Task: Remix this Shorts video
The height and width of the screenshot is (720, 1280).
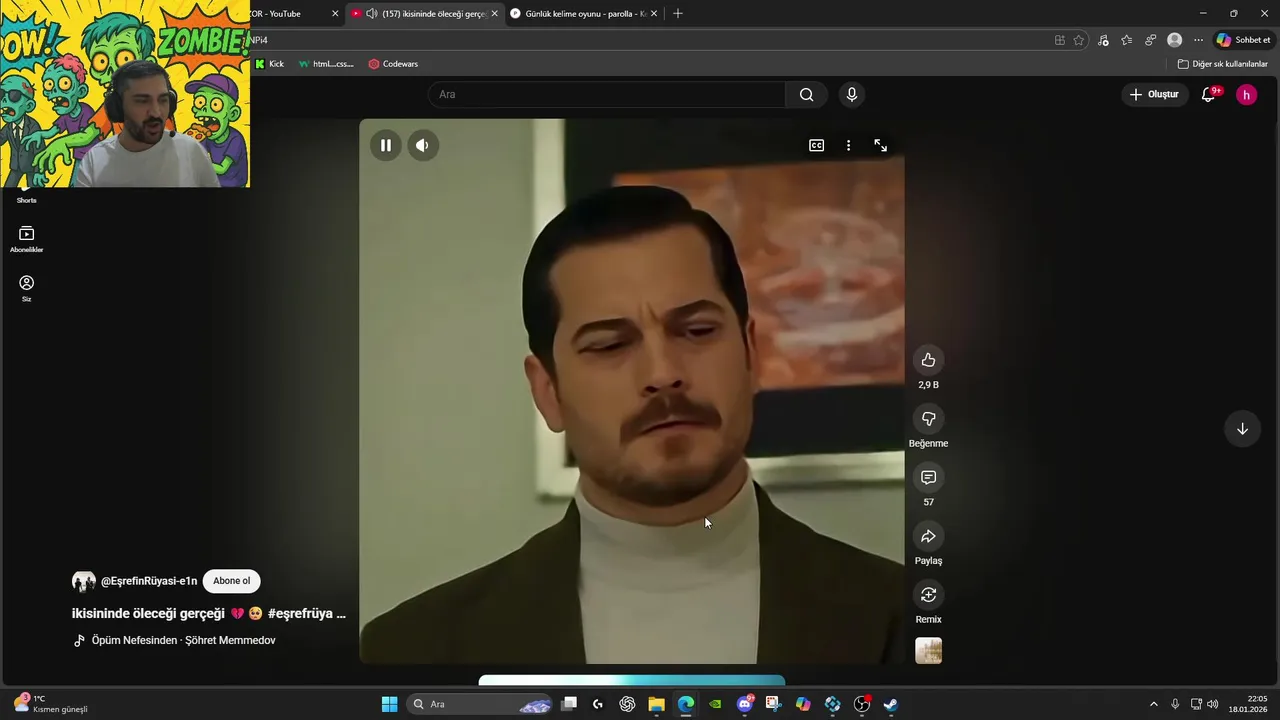Action: point(928,595)
